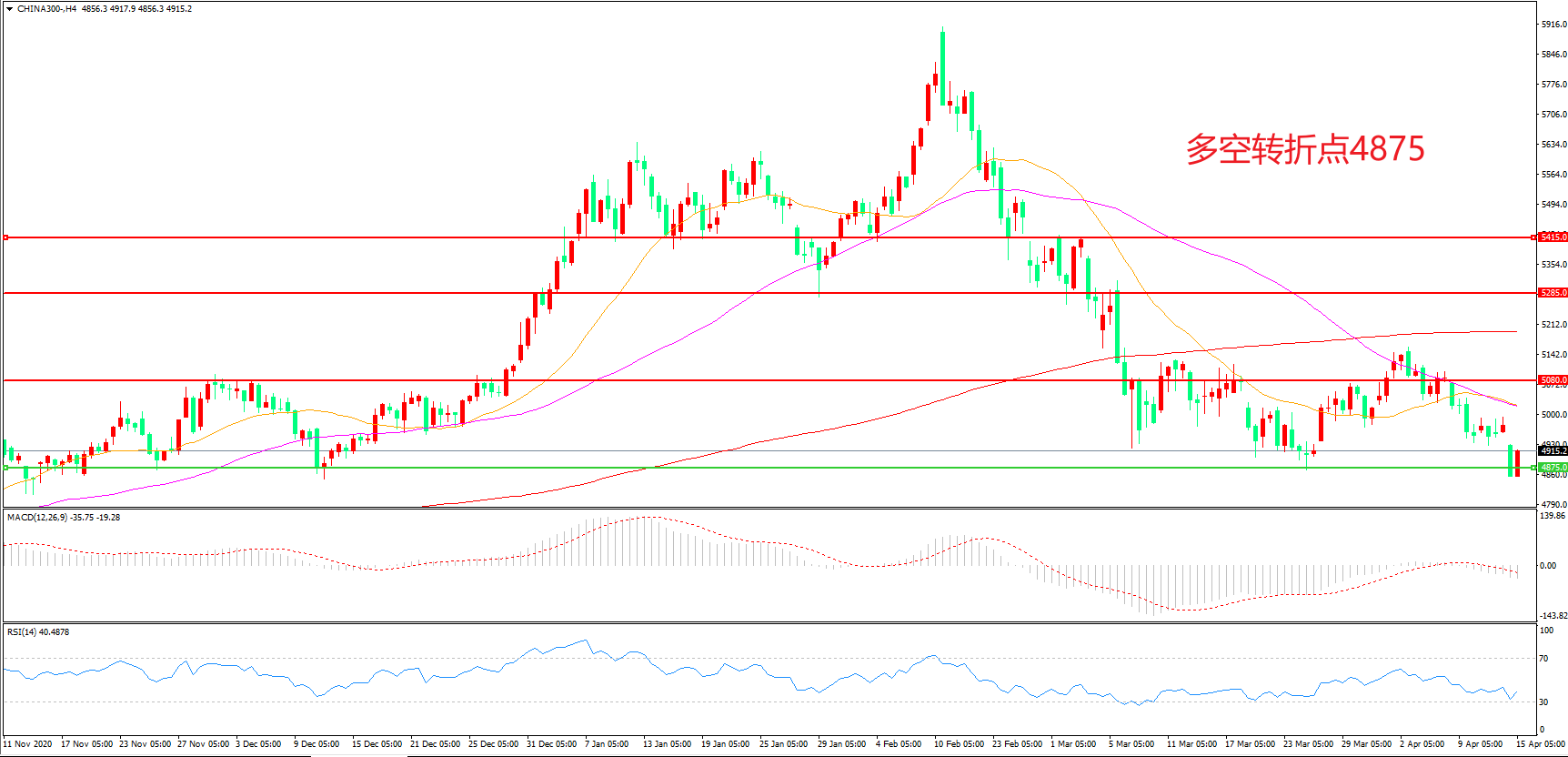Click the 5916.0 price scale value
The image size is (1568, 757).
point(1553,25)
